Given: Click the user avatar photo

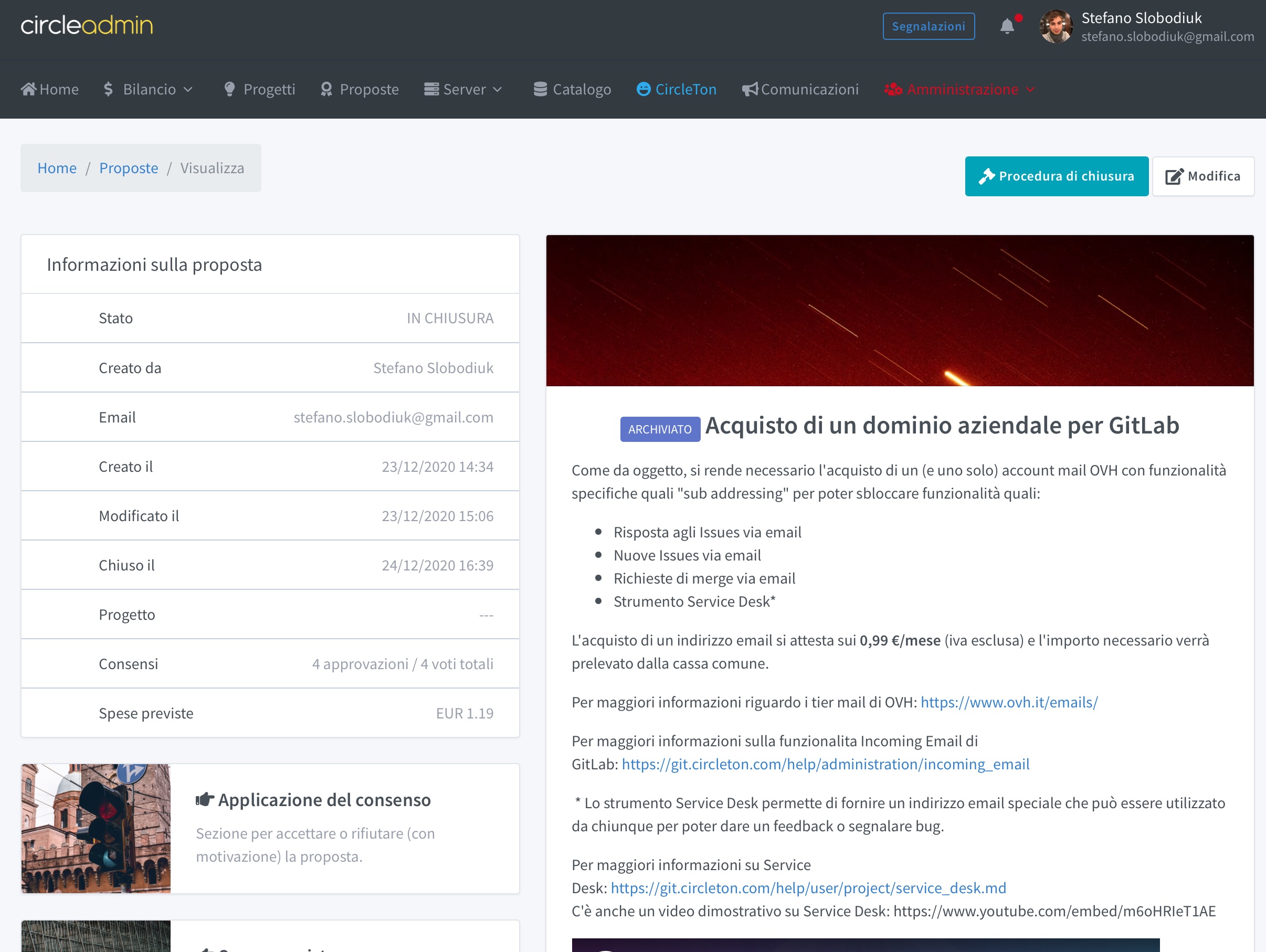Looking at the screenshot, I should point(1056,26).
